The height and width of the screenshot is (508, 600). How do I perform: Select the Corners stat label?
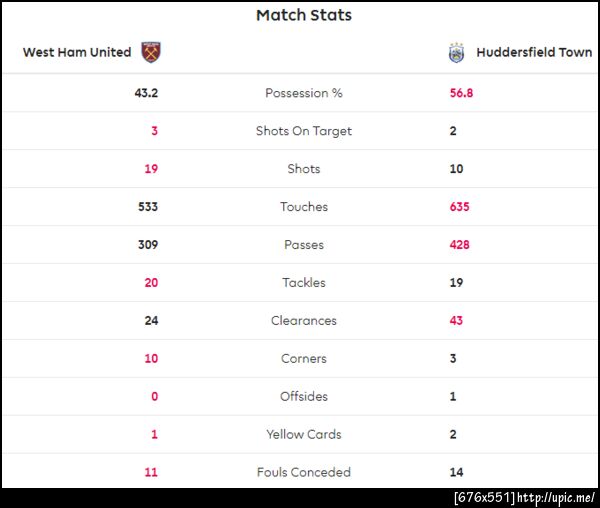tap(304, 359)
